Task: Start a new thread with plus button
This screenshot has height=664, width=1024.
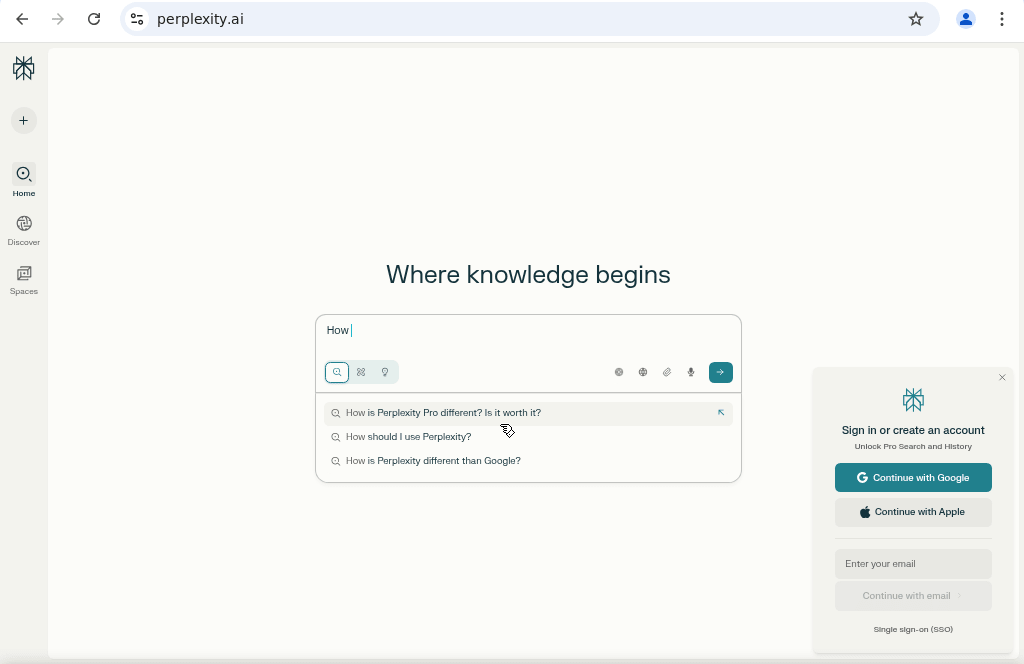Action: [x=24, y=121]
